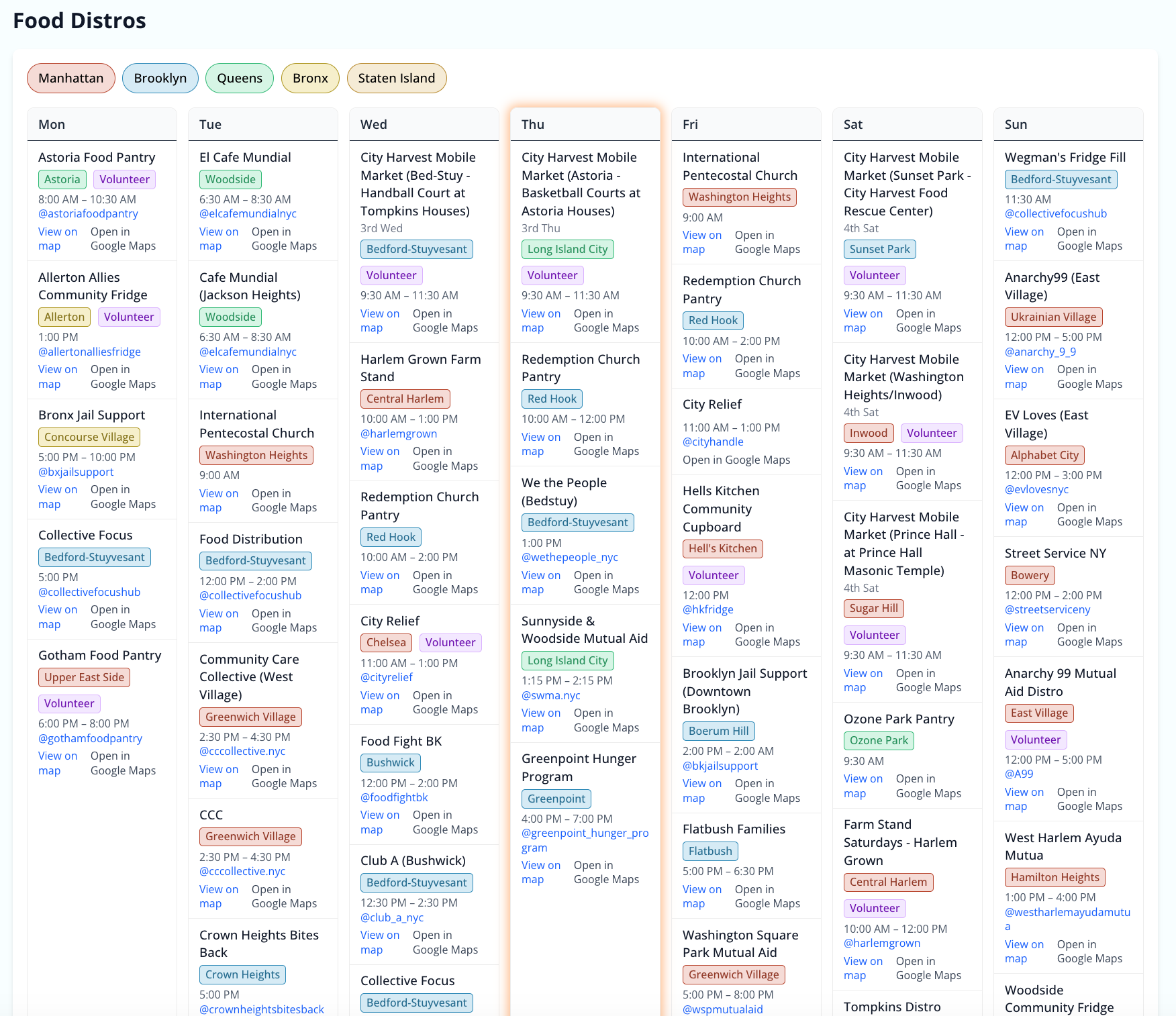Screen dimensions: 1176x1016
Task: Toggle the Bronx filter chip
Action: (x=310, y=78)
